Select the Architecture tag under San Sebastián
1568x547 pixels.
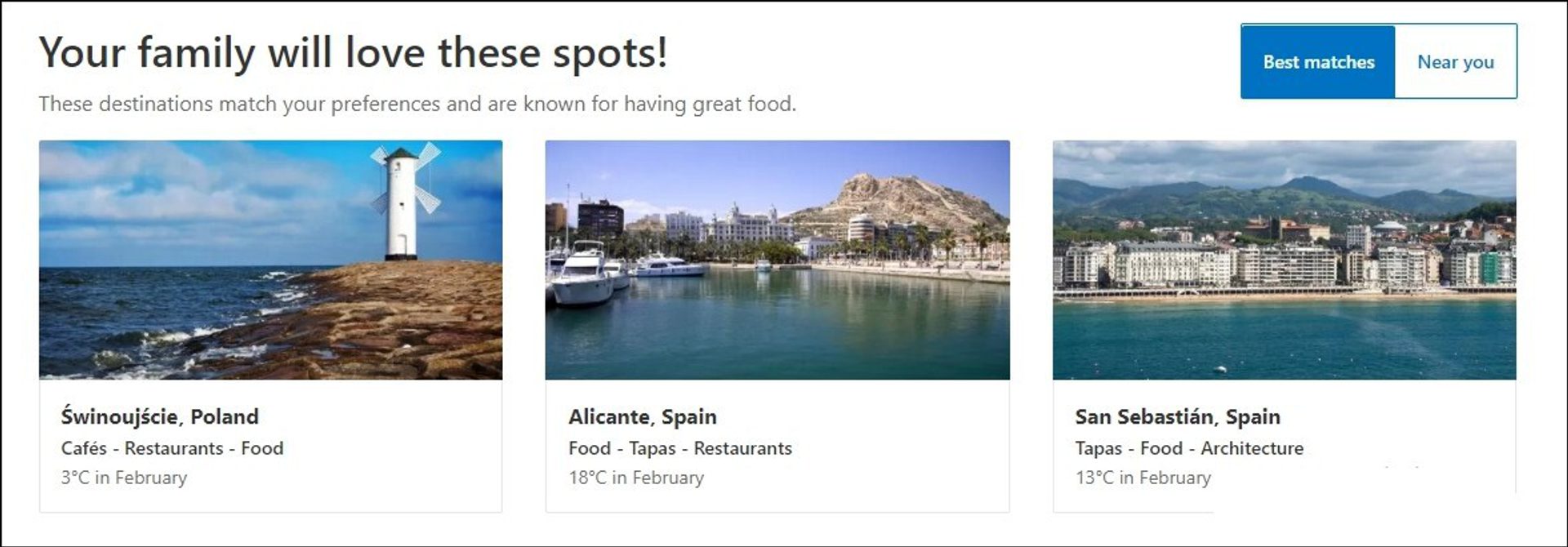tap(1253, 447)
